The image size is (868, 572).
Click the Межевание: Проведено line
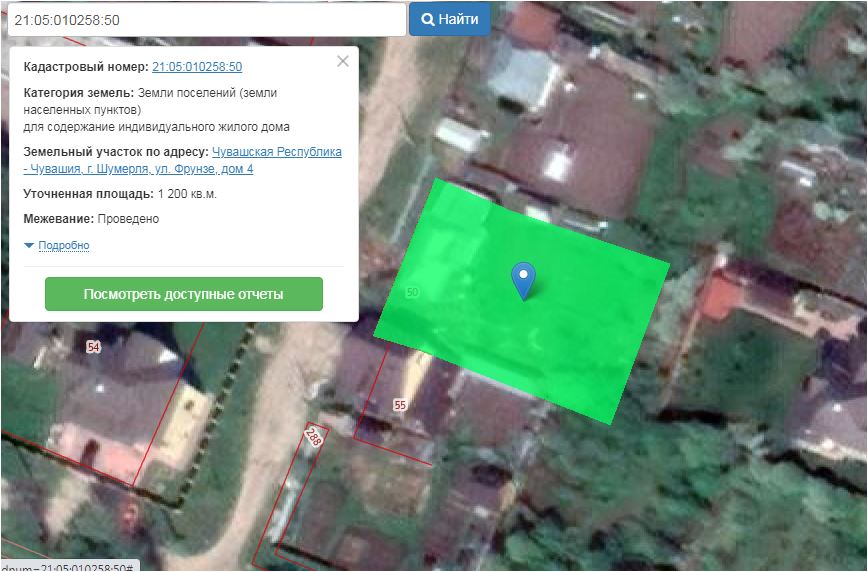91,219
